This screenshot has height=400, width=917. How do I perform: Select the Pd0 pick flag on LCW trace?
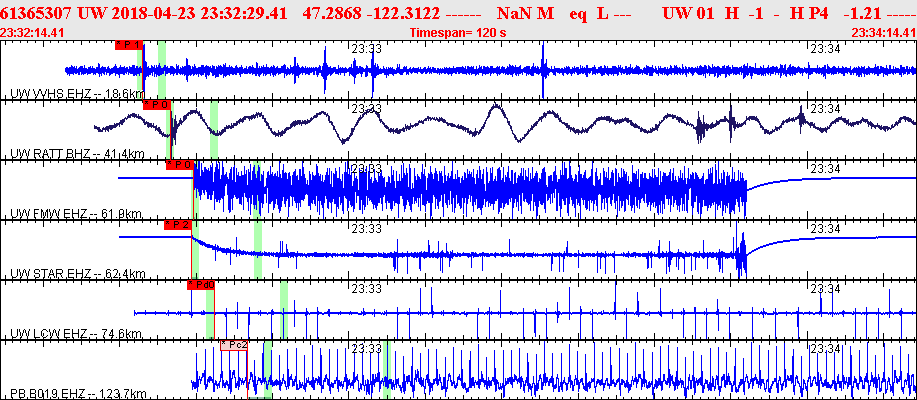pyautogui.click(x=201, y=285)
